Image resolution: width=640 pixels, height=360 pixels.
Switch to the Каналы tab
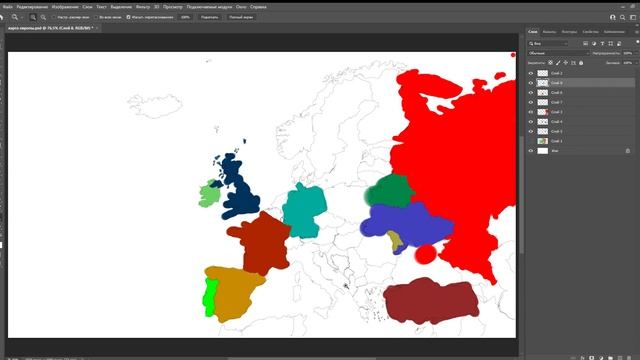[x=549, y=32]
